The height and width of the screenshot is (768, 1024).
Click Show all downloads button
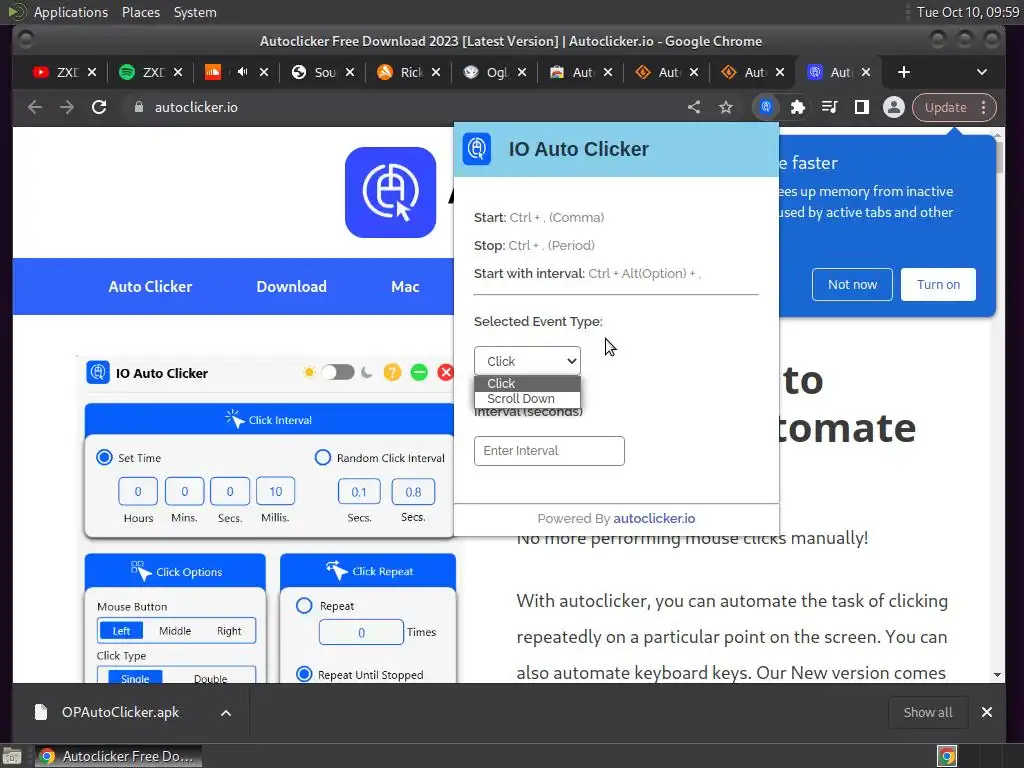[x=927, y=712]
